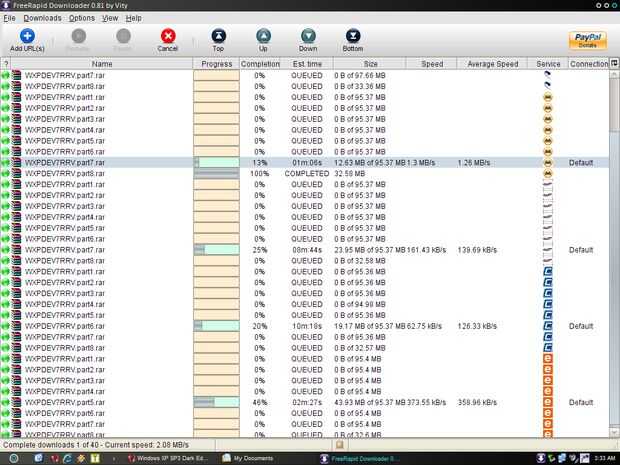Image resolution: width=620 pixels, height=465 pixels.
Task: Select the 'Default' connection of the 46% row
Action: [581, 403]
